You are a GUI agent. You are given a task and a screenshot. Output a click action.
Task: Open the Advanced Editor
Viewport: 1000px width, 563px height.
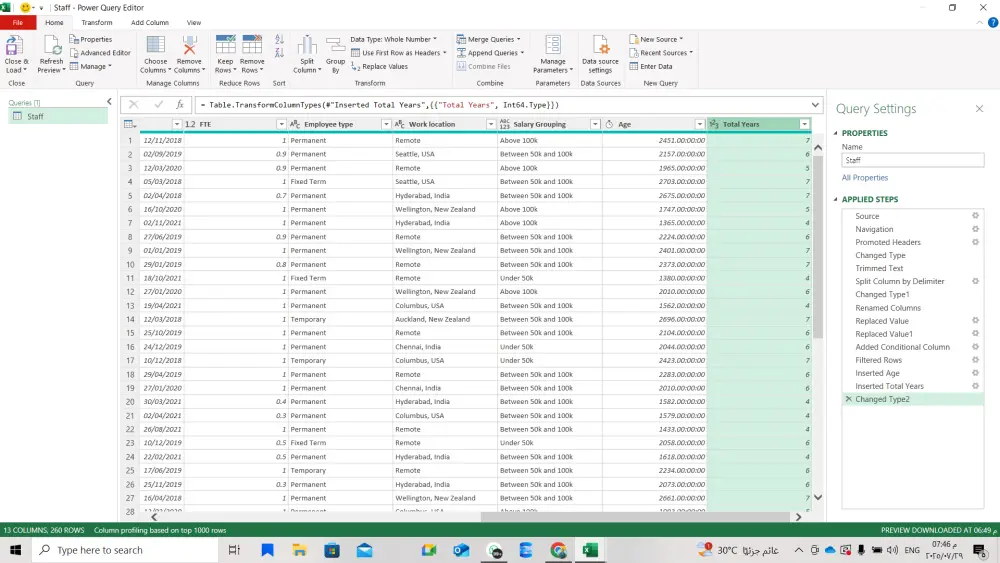100,53
